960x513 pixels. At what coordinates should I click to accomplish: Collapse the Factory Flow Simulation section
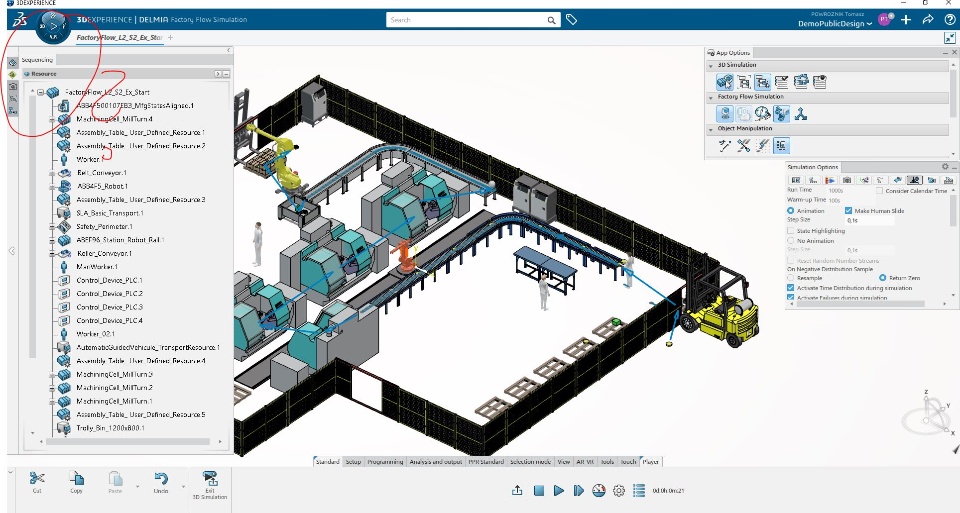[711, 97]
